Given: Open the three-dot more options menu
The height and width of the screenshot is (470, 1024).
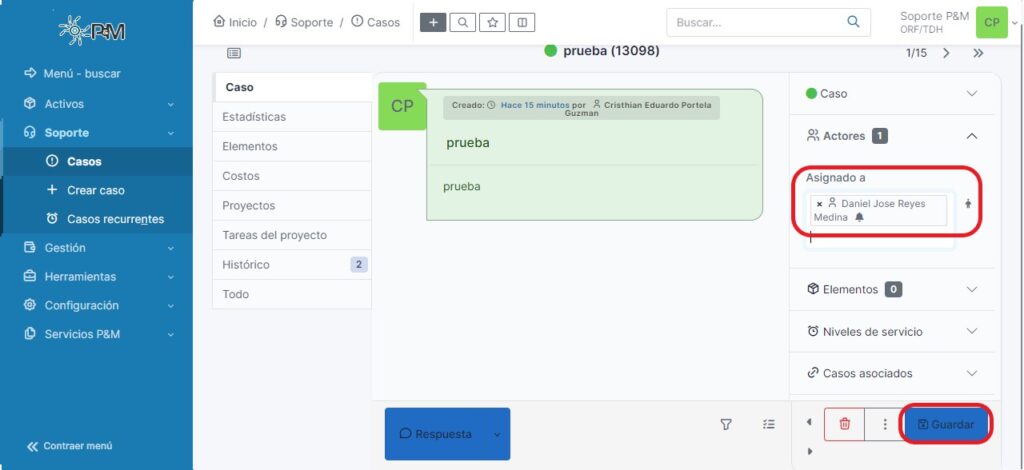Looking at the screenshot, I should (884, 424).
